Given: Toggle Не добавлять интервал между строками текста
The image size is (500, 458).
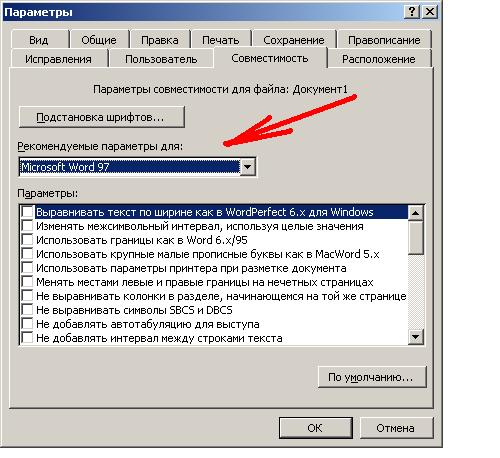Looking at the screenshot, I should click(27, 338).
